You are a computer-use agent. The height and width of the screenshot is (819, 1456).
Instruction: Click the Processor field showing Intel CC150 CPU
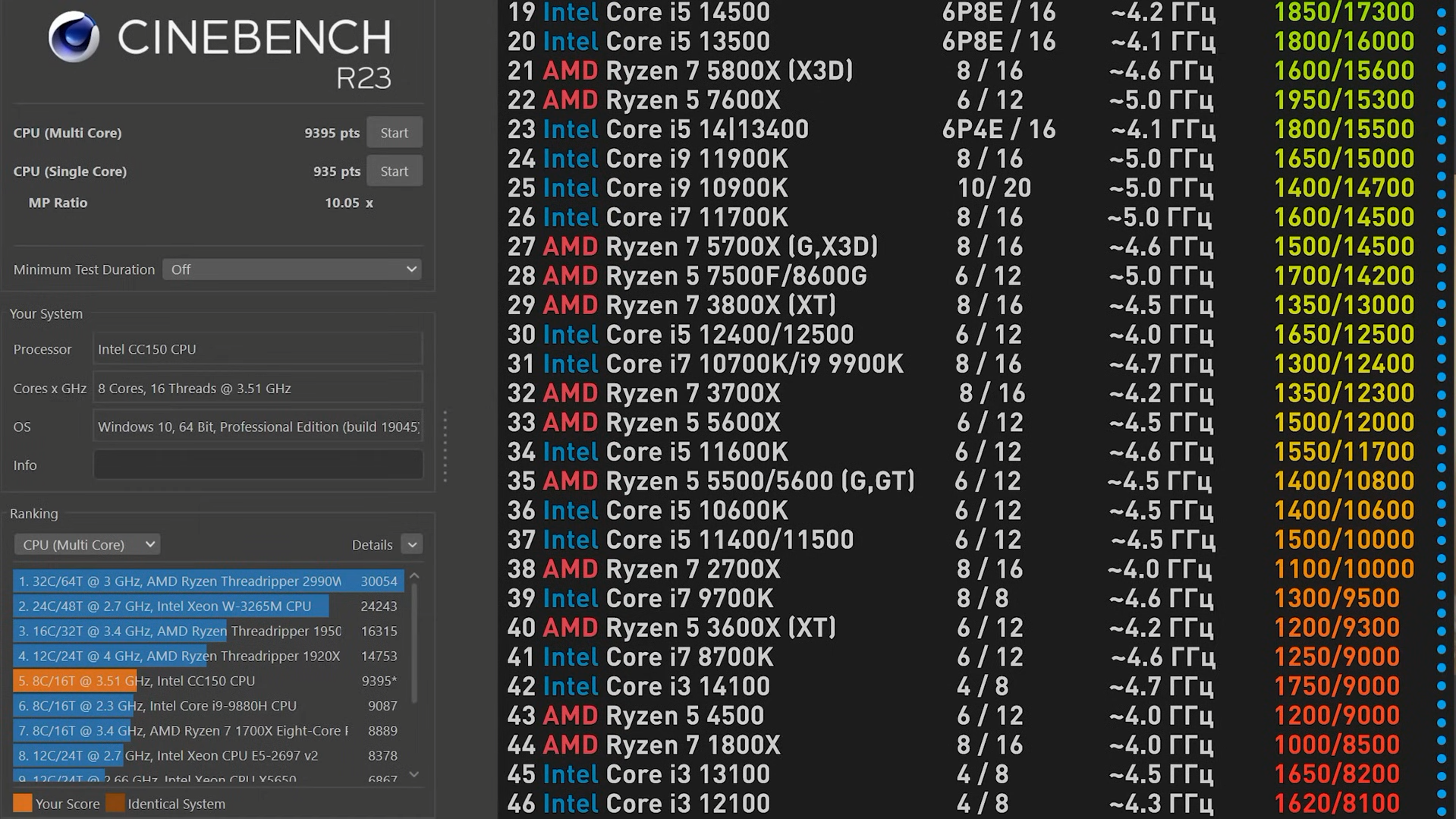[x=258, y=349]
